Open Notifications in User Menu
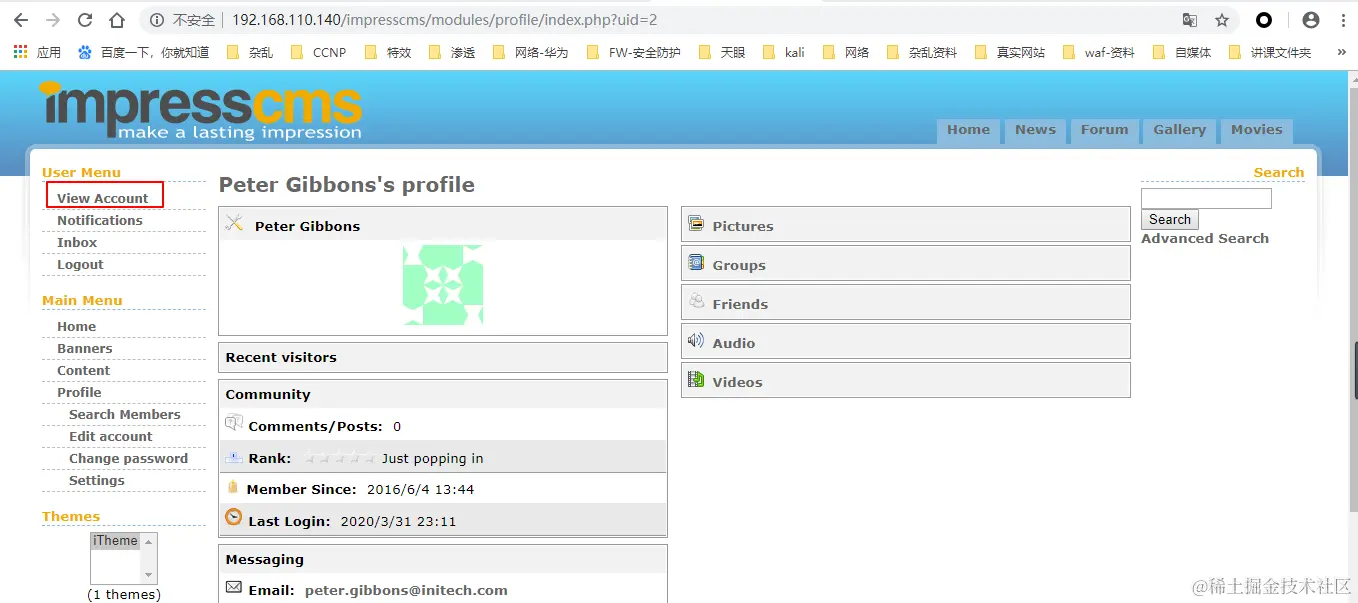 tap(99, 220)
